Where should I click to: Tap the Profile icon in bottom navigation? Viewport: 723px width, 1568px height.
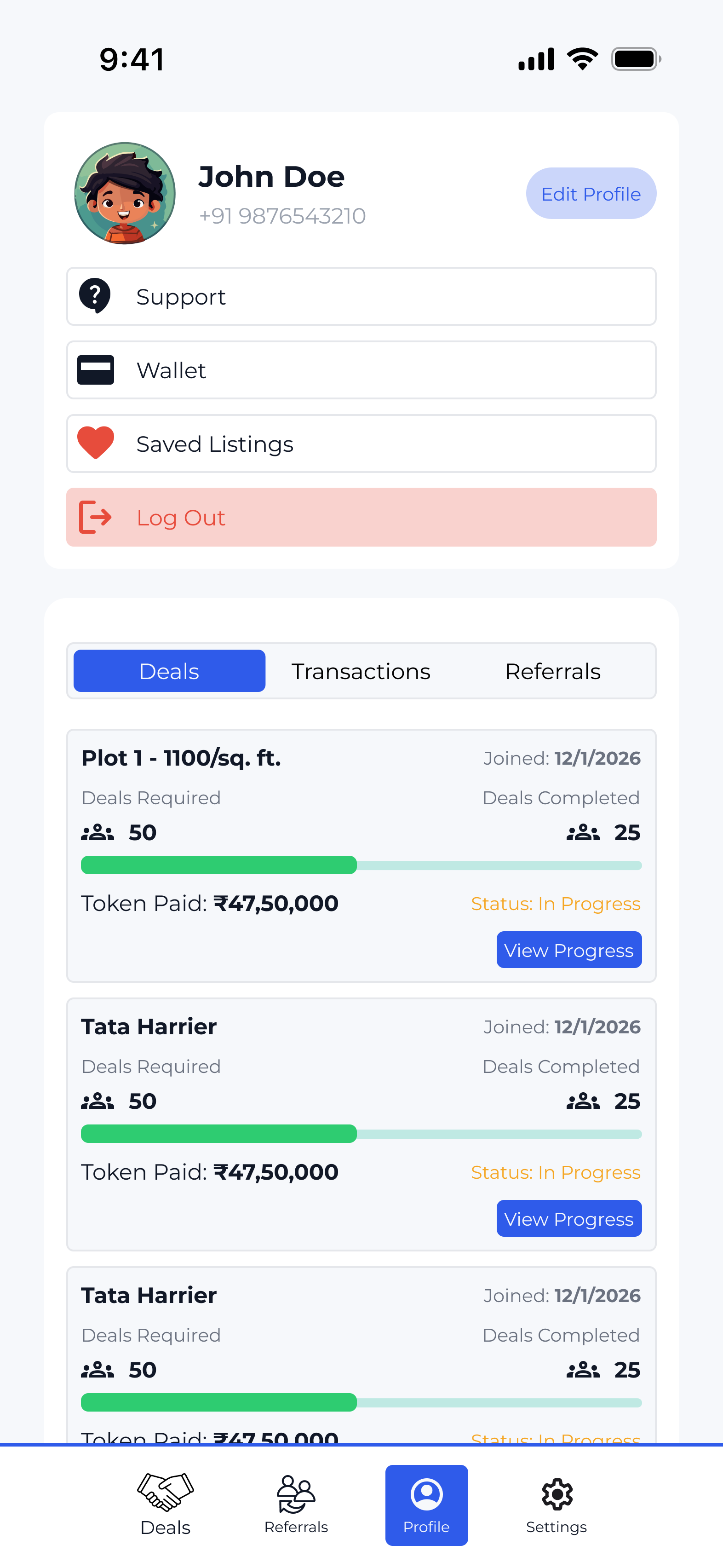coord(426,1494)
